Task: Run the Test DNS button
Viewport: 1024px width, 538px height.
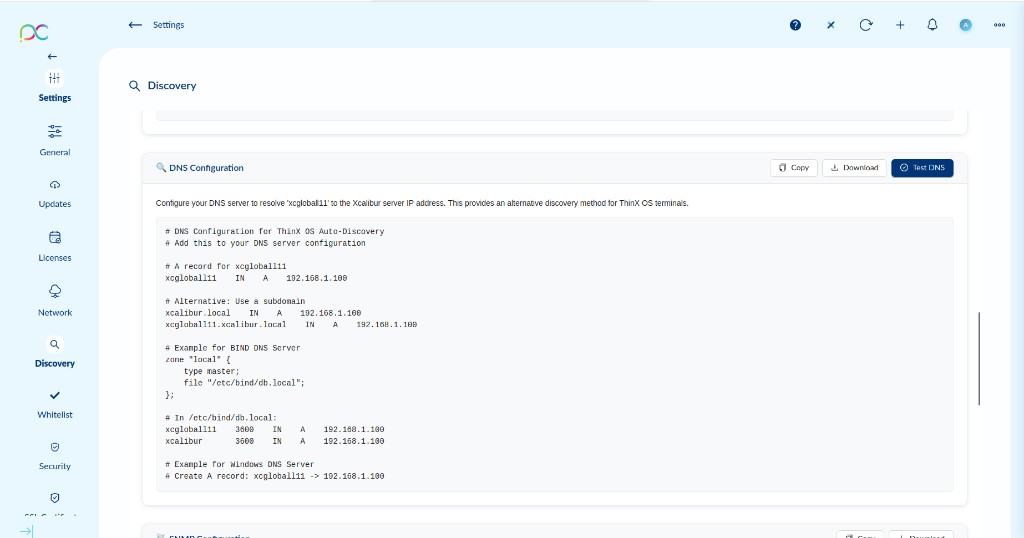Action: tap(922, 168)
